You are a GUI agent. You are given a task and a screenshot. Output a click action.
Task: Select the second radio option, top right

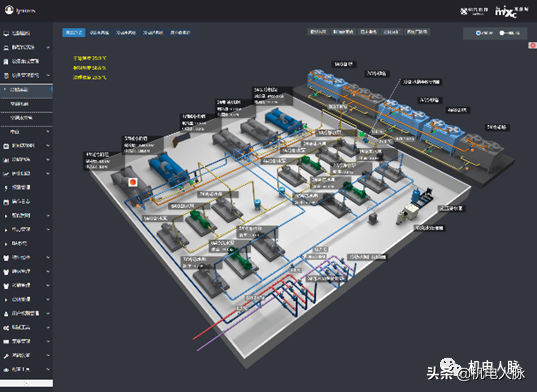[x=502, y=33]
